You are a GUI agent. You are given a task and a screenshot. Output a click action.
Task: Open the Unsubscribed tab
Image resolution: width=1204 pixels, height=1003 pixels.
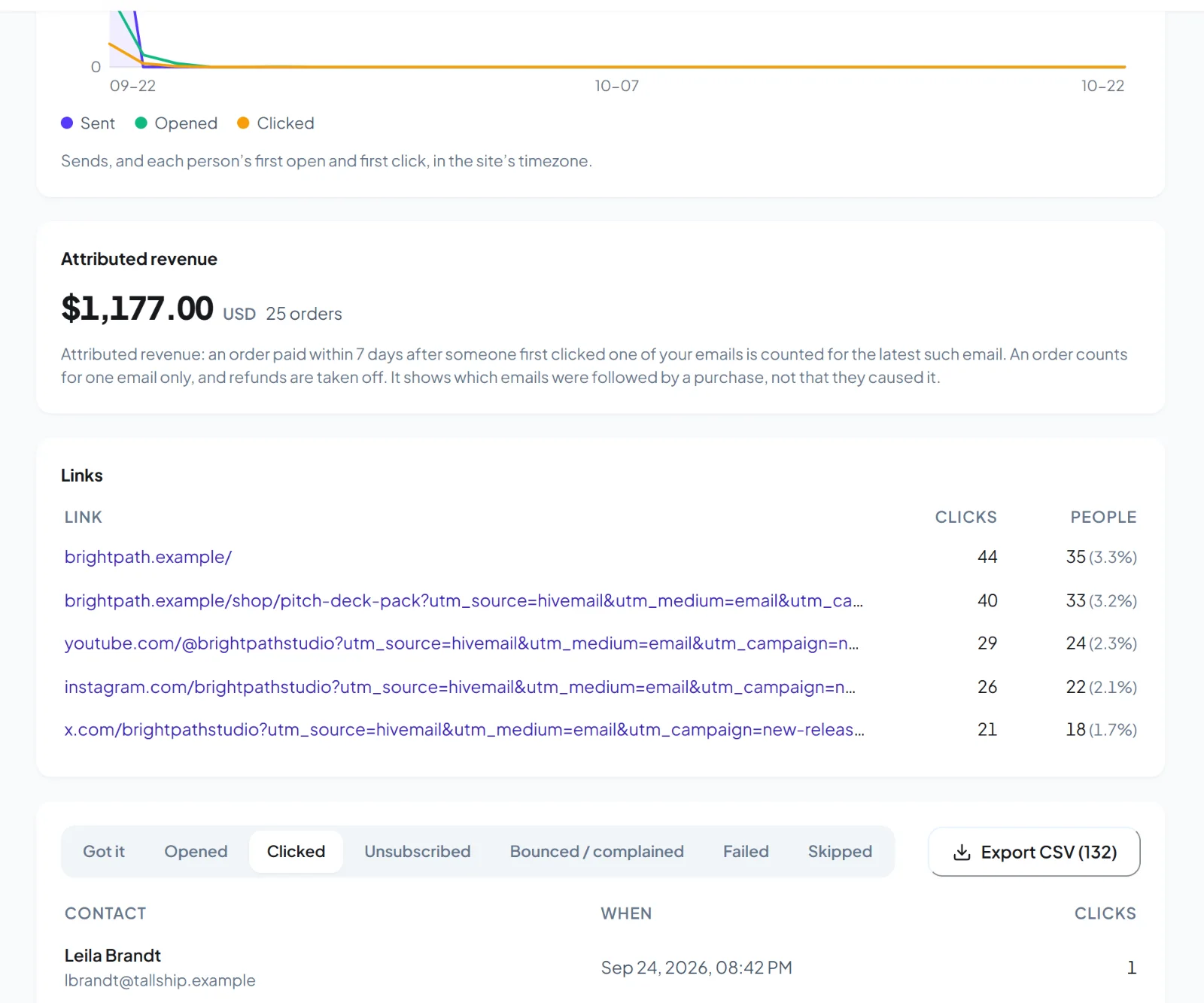click(x=418, y=852)
